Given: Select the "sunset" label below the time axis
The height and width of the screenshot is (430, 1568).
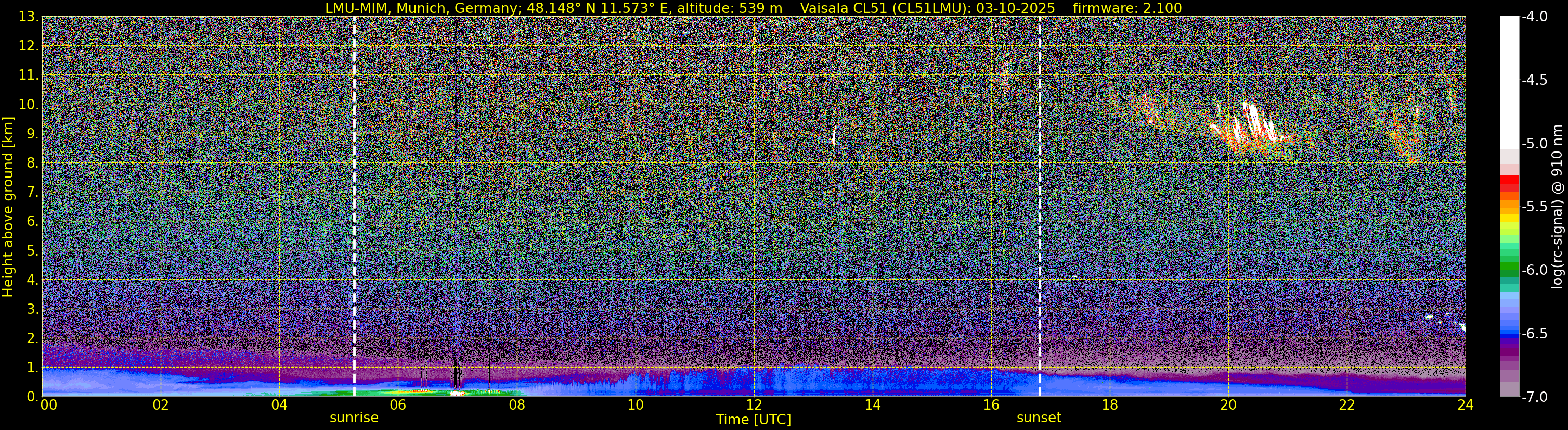Looking at the screenshot, I should 1039,418.
